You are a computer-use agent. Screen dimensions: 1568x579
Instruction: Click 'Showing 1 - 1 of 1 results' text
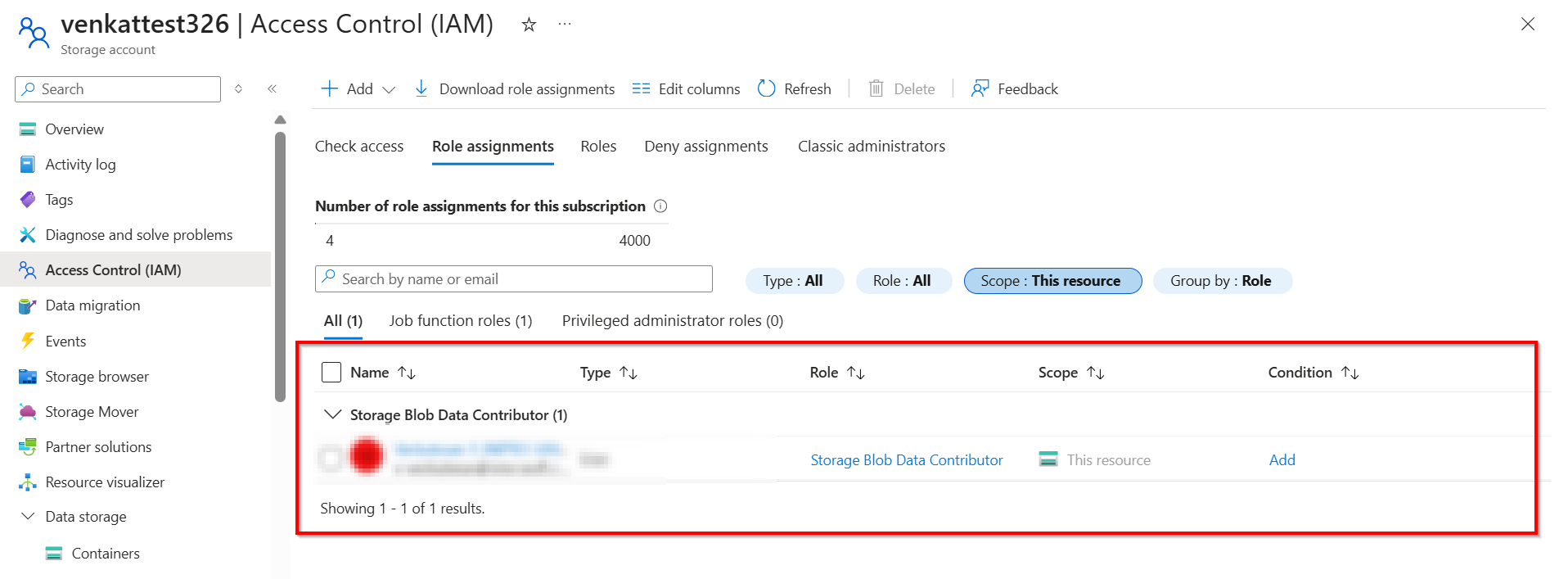pos(402,509)
